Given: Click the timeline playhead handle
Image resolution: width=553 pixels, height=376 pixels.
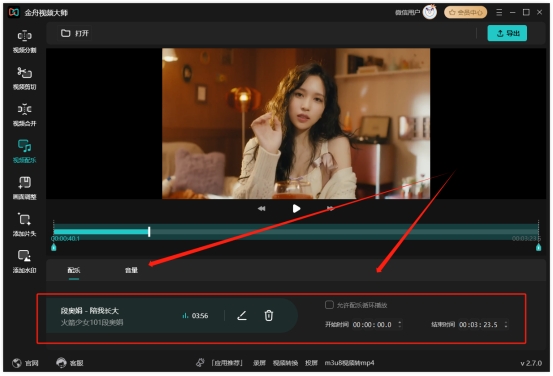Looking at the screenshot, I should 149,232.
